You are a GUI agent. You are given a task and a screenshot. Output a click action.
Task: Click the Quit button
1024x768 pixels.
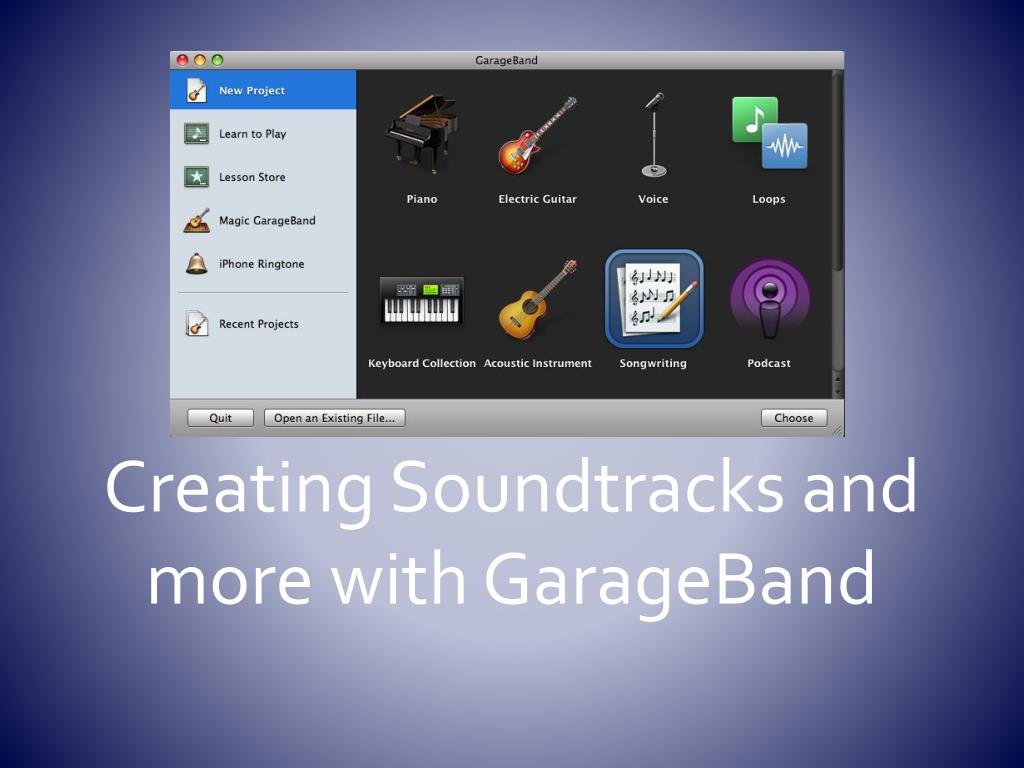(220, 418)
